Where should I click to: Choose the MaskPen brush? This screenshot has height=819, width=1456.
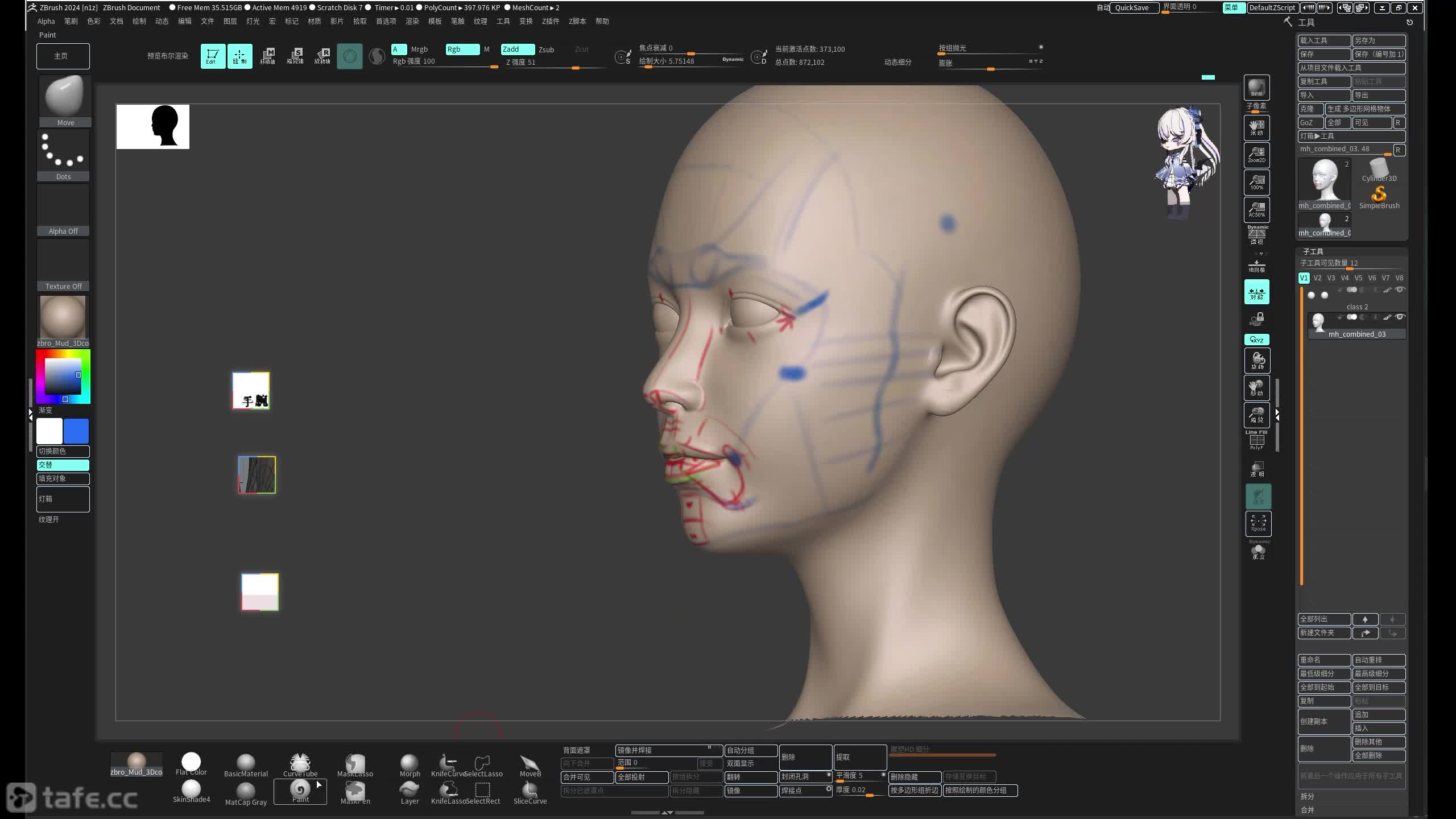click(x=355, y=792)
